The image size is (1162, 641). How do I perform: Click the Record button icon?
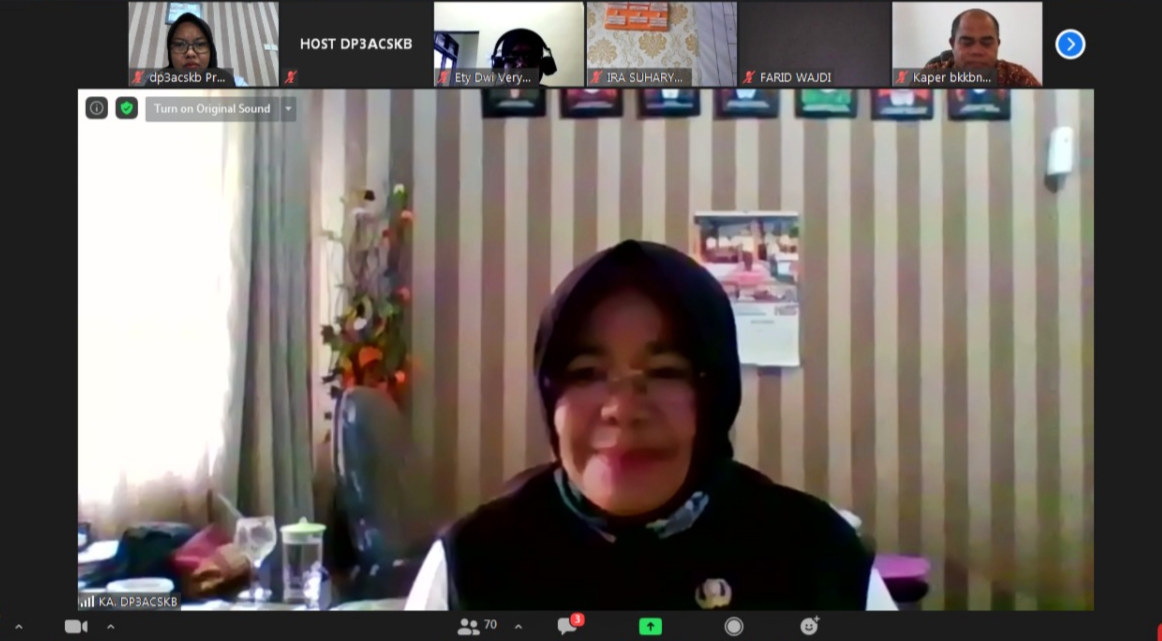[734, 626]
